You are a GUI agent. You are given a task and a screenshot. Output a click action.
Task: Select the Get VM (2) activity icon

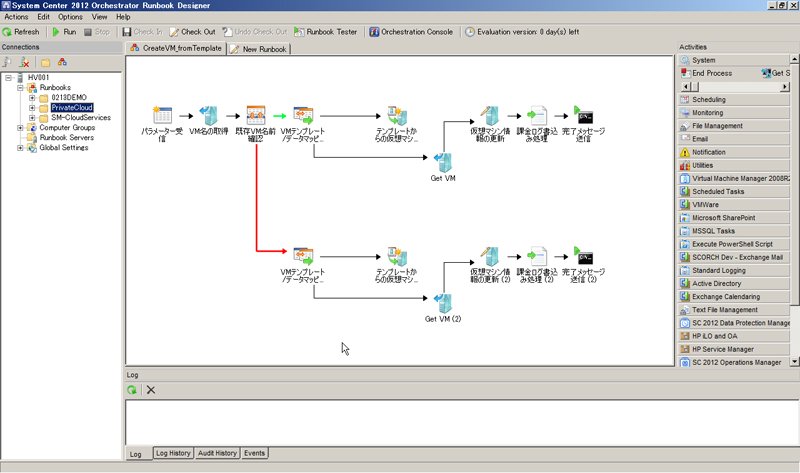[443, 303]
